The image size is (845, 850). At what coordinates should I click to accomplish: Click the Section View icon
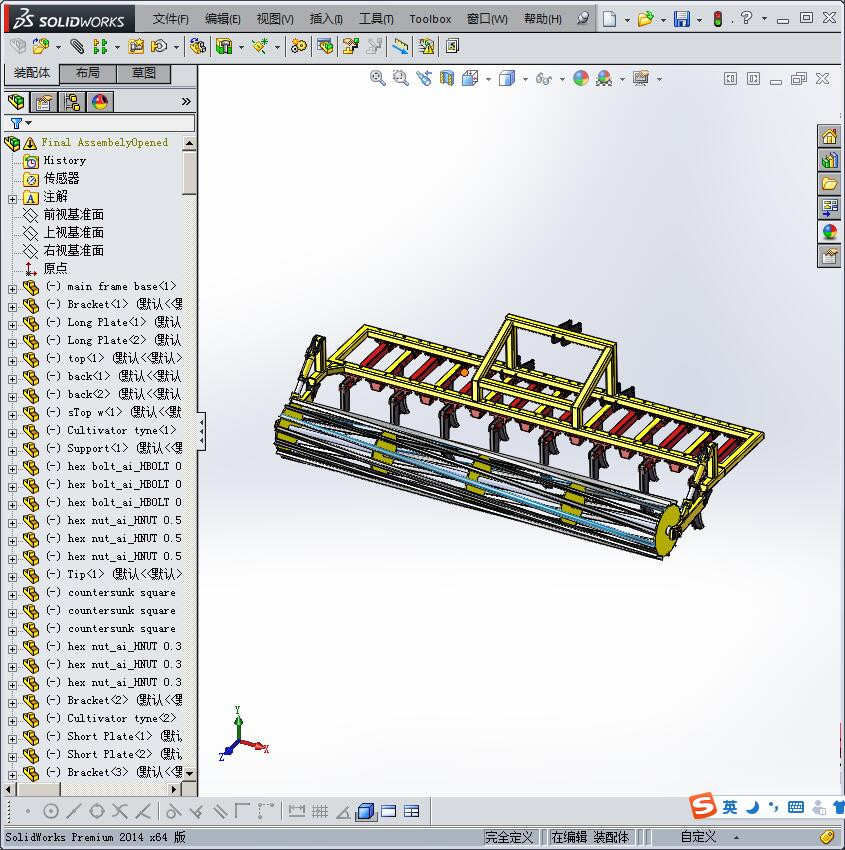tap(447, 79)
